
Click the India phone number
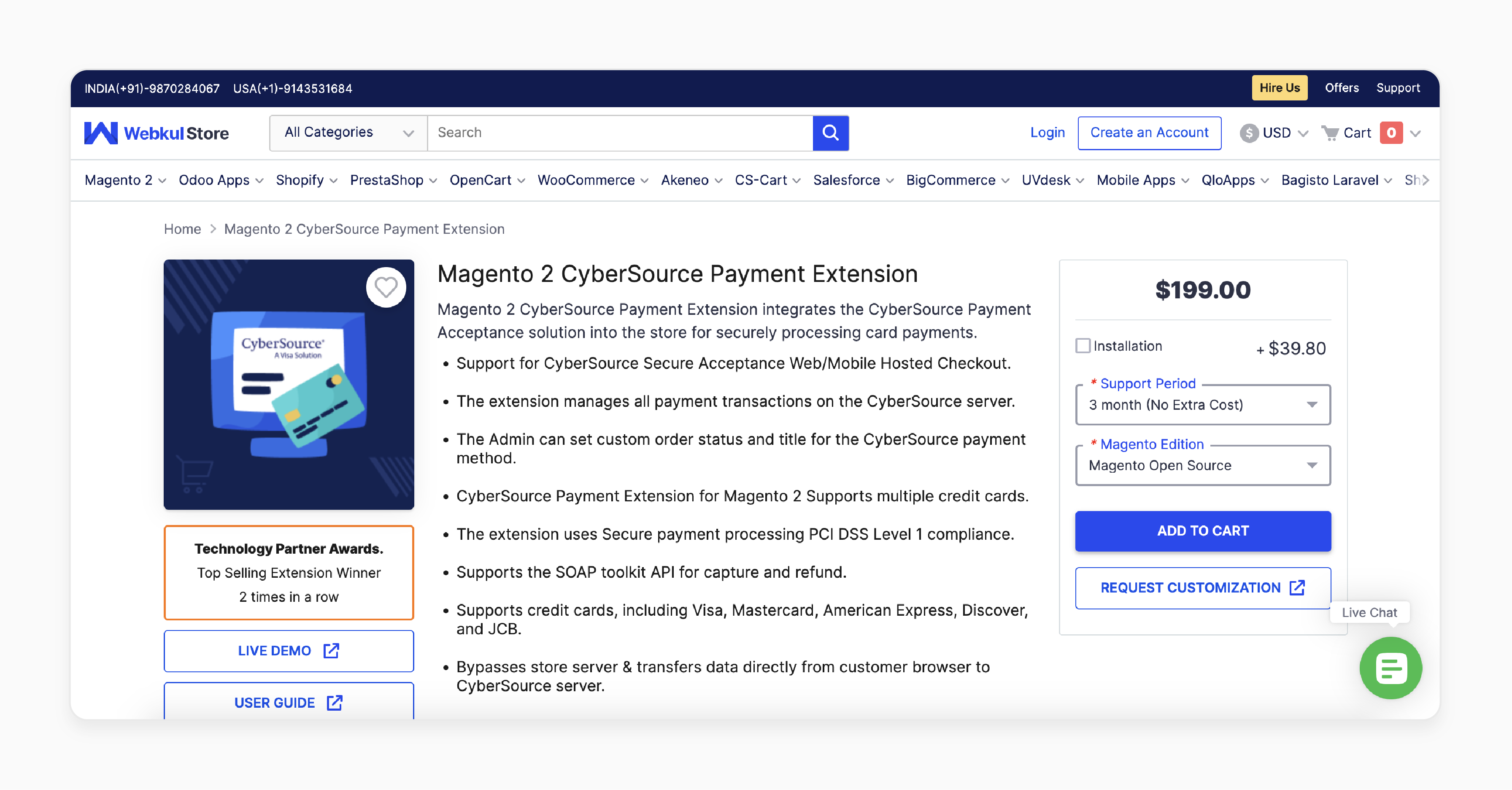pos(151,89)
